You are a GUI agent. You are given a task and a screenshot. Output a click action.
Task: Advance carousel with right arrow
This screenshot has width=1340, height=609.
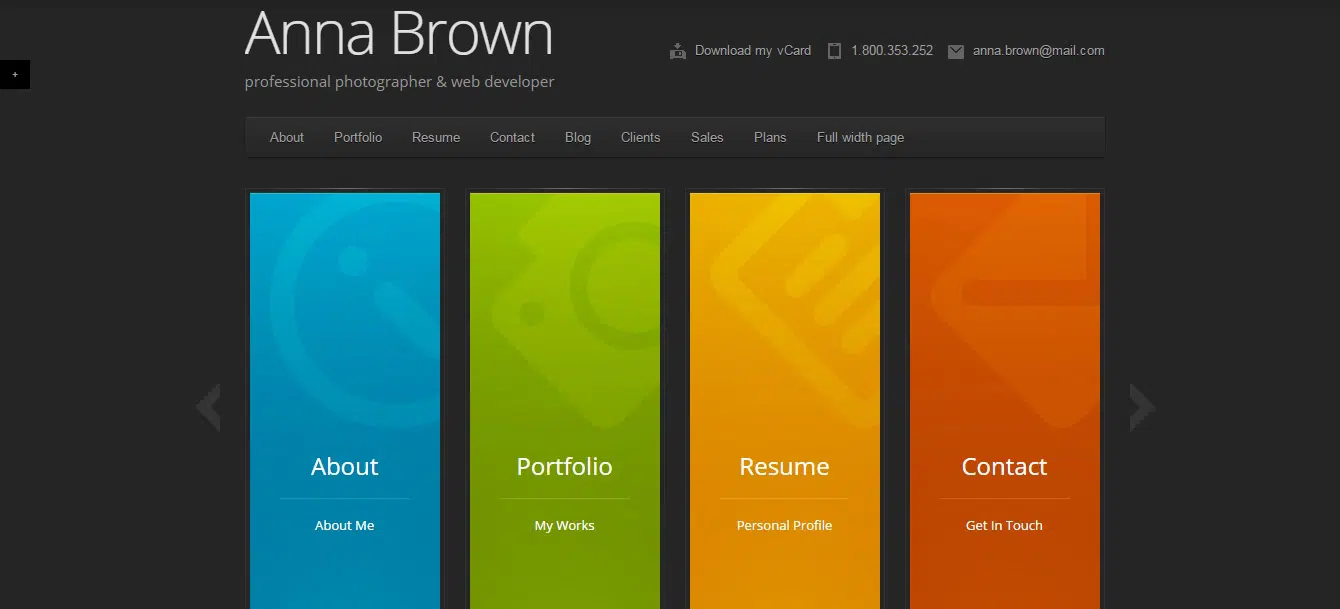(x=1142, y=407)
